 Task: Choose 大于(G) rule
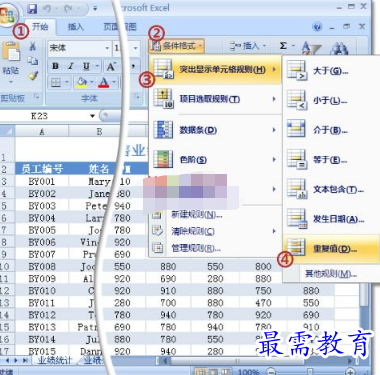pyautogui.click(x=331, y=70)
